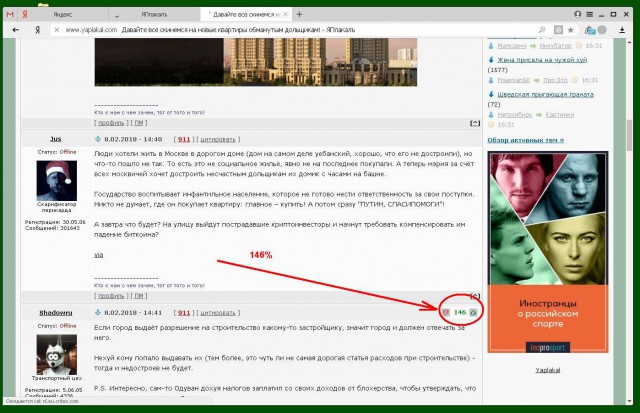Downvote Shadowru's post with minus icon
The image size is (640, 413).
[x=446, y=312]
